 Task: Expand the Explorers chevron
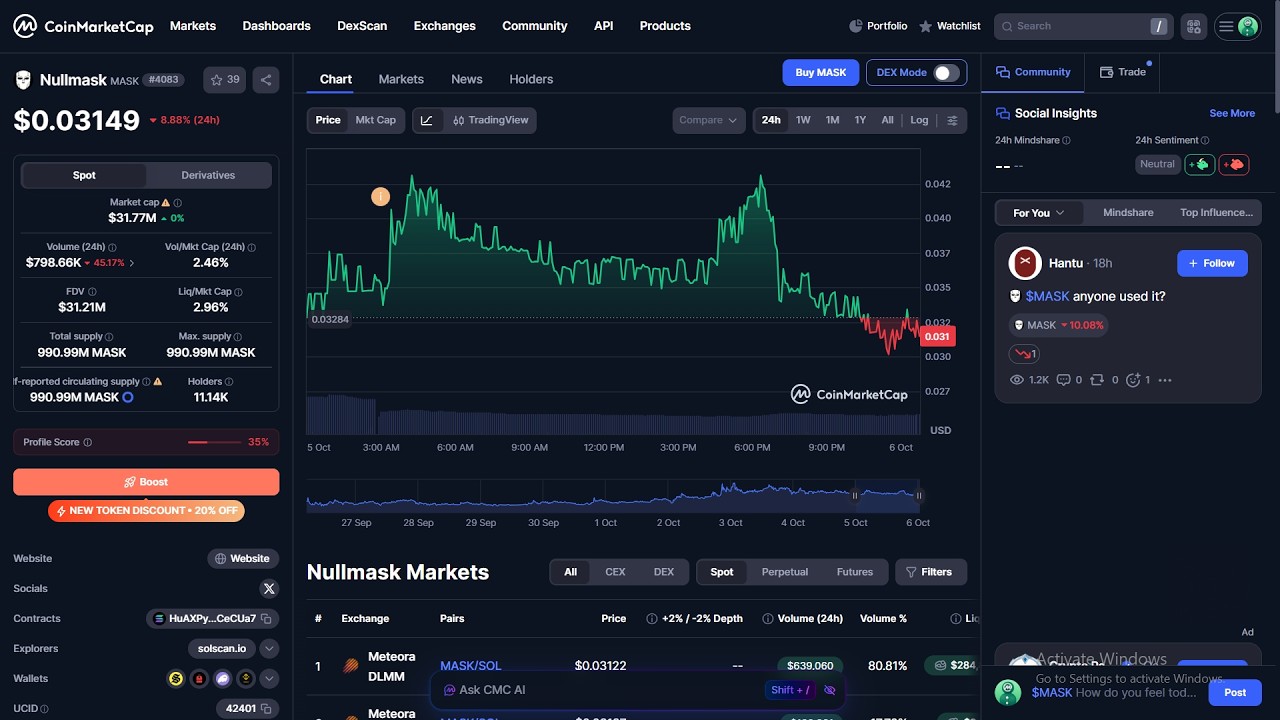(x=269, y=649)
